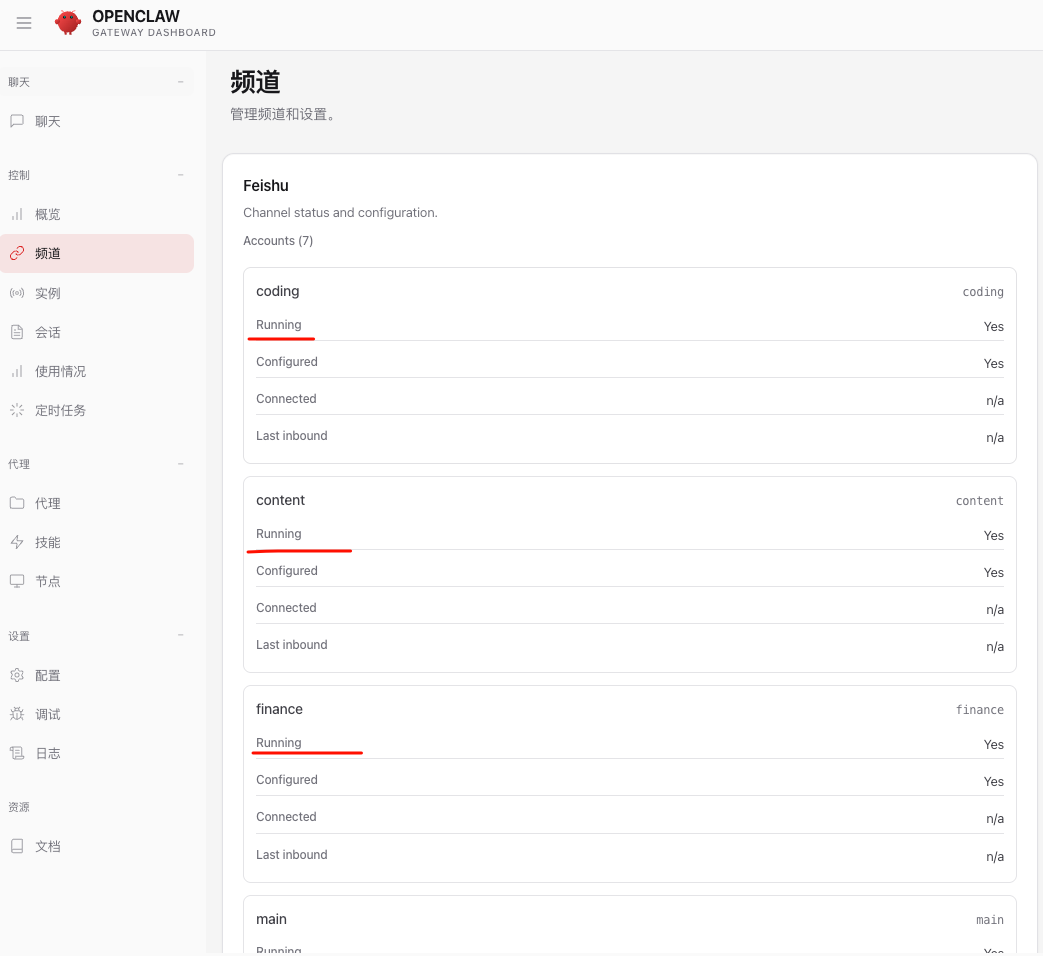Click the OpenClaw red mascot logo

tap(68, 23)
